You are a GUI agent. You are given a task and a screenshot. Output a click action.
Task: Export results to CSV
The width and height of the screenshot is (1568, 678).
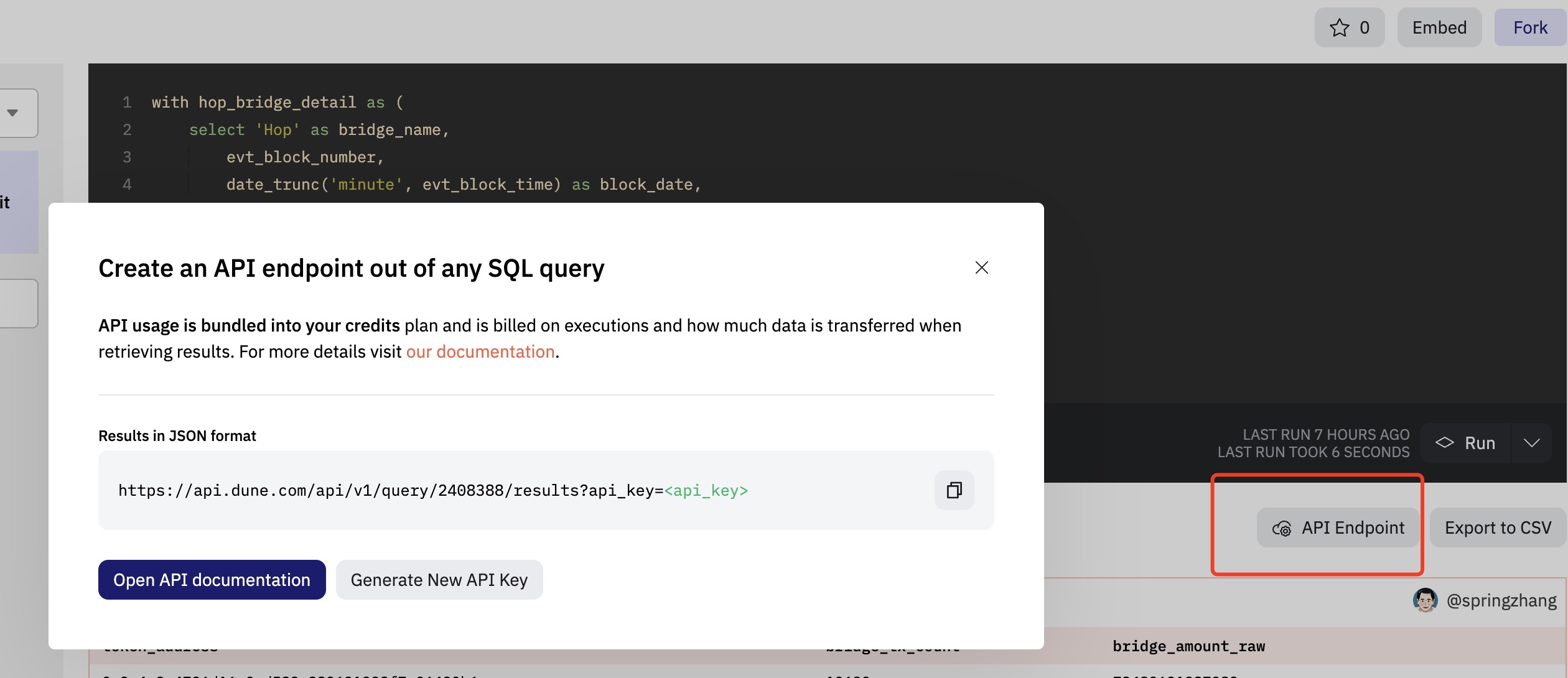[1497, 527]
